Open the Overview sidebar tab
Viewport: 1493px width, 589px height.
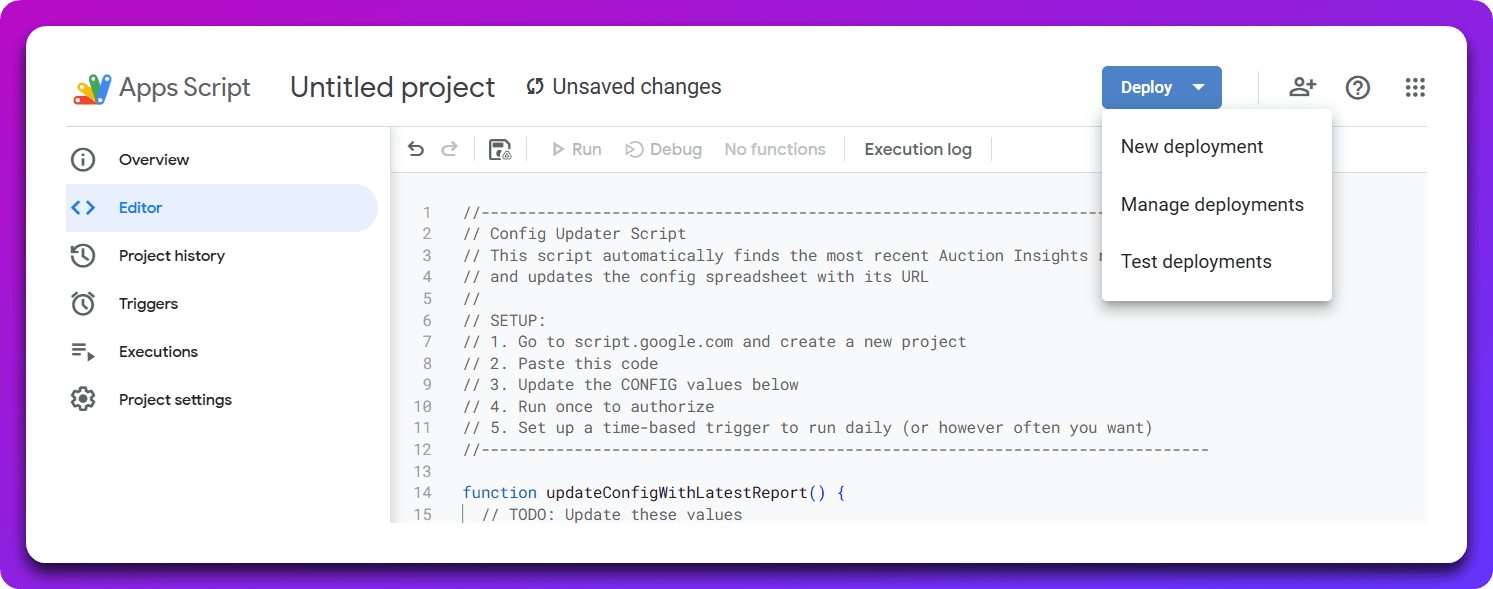click(x=153, y=160)
